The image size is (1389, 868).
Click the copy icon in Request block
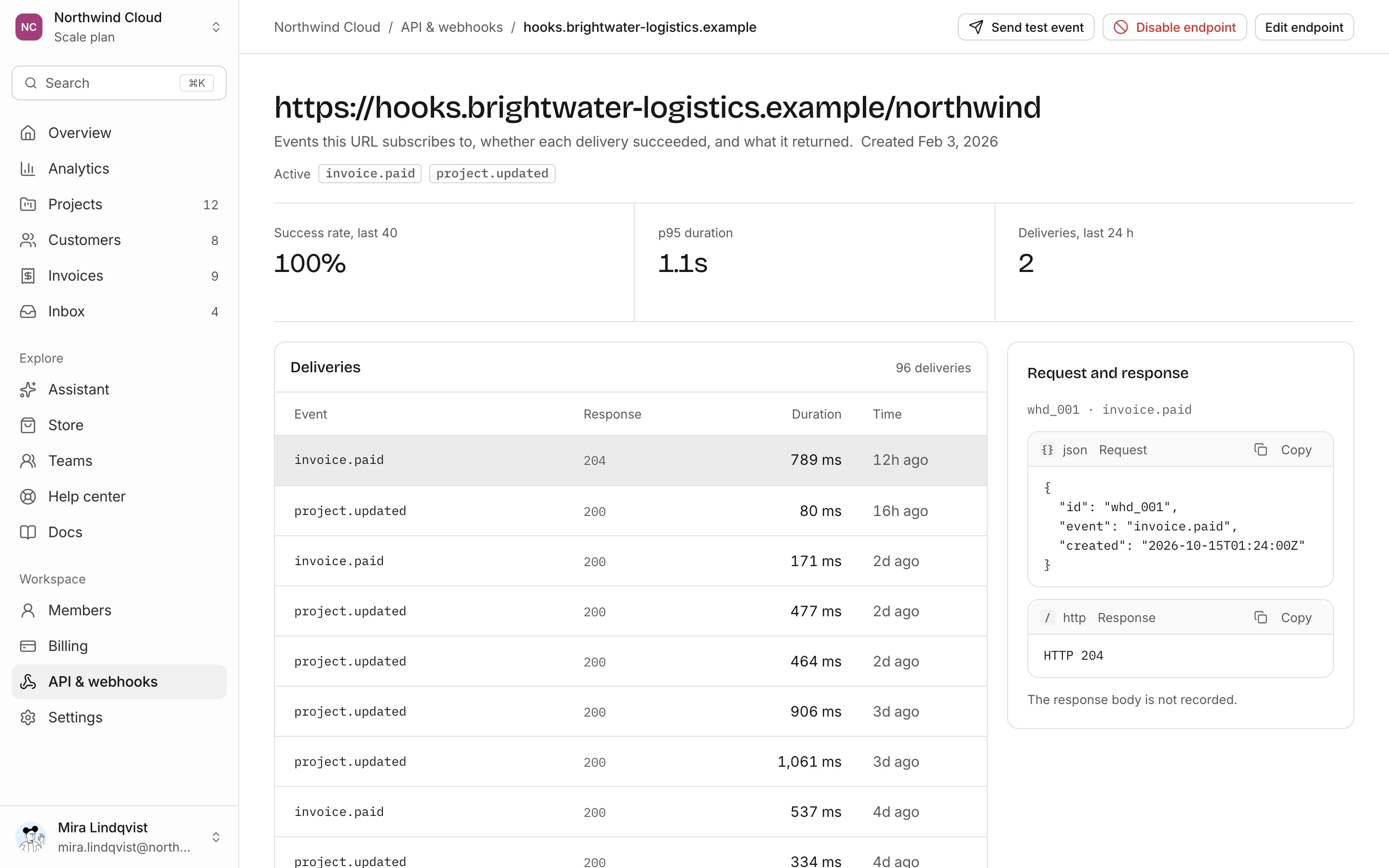tap(1260, 449)
